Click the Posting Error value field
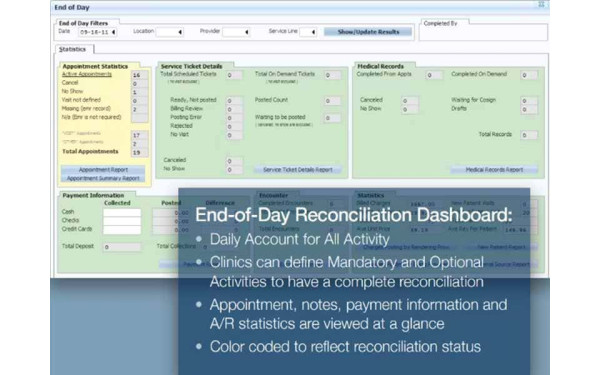 click(234, 118)
